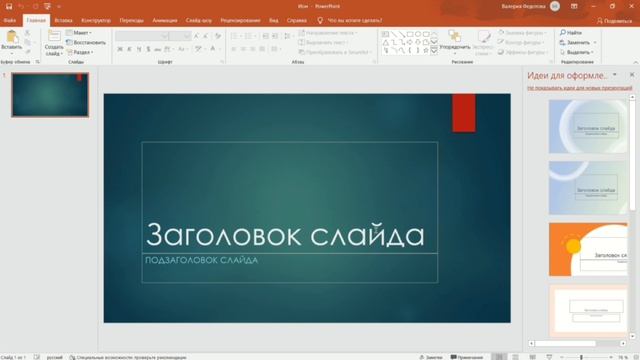
Task: Open the Упорядочить arrange menu
Action: click(x=455, y=42)
